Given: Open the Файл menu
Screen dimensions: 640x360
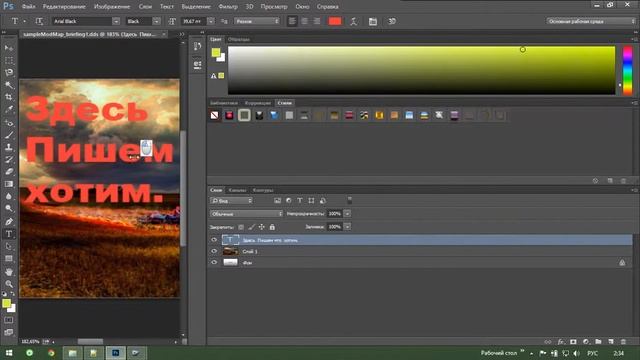Looking at the screenshot, I should (28, 7).
